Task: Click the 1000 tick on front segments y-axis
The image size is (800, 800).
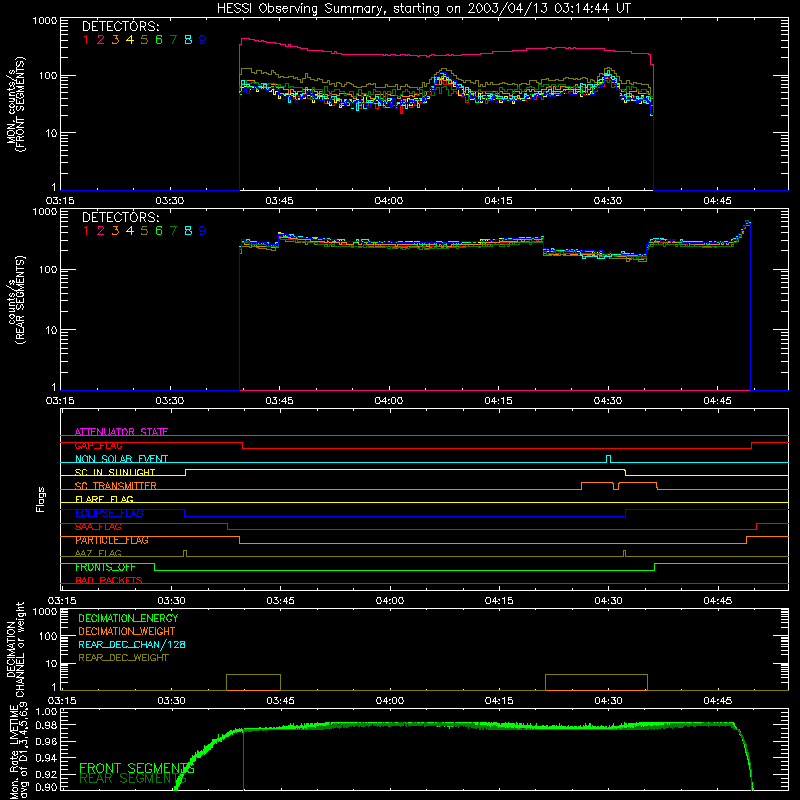Action: pos(45,21)
